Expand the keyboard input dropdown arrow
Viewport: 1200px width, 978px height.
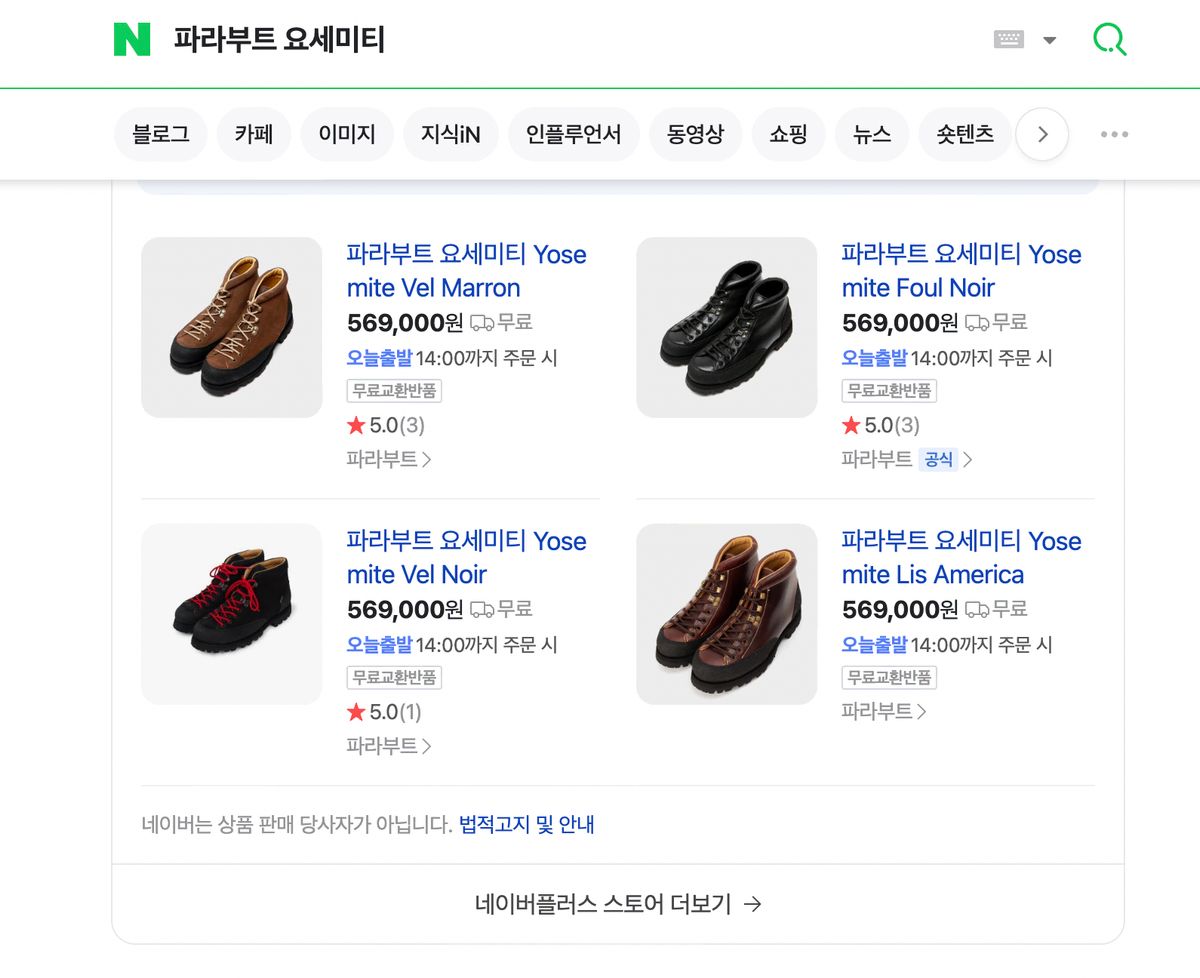(x=1049, y=41)
